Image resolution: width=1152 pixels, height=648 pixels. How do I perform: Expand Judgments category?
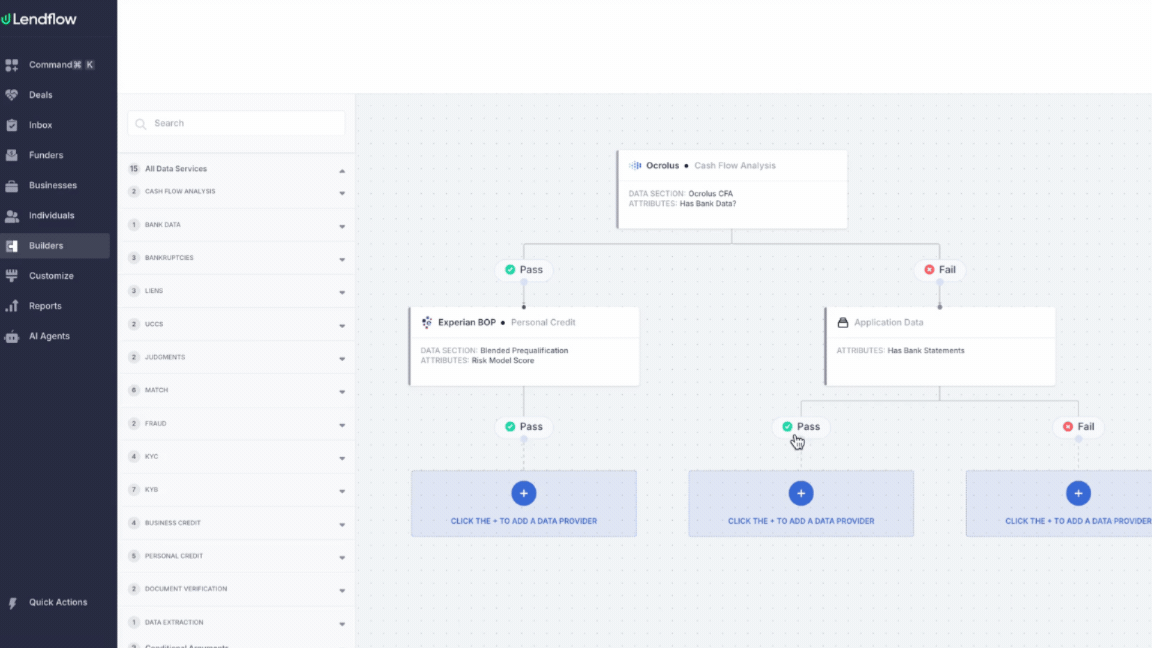coord(342,359)
